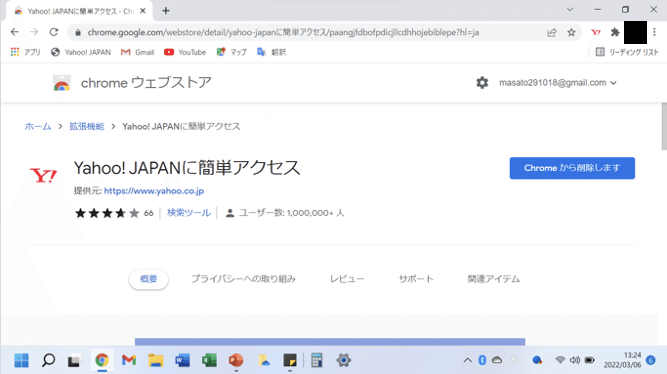This screenshot has width=667, height=374.
Task: Click the site lock icon in address bar
Action: tap(78, 32)
